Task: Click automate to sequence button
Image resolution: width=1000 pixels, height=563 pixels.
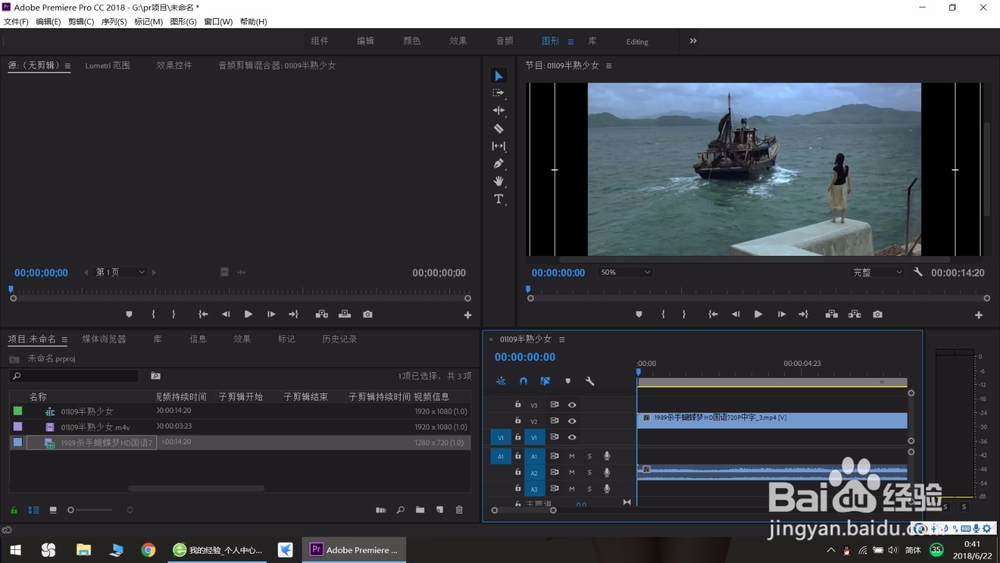Action: (381, 510)
